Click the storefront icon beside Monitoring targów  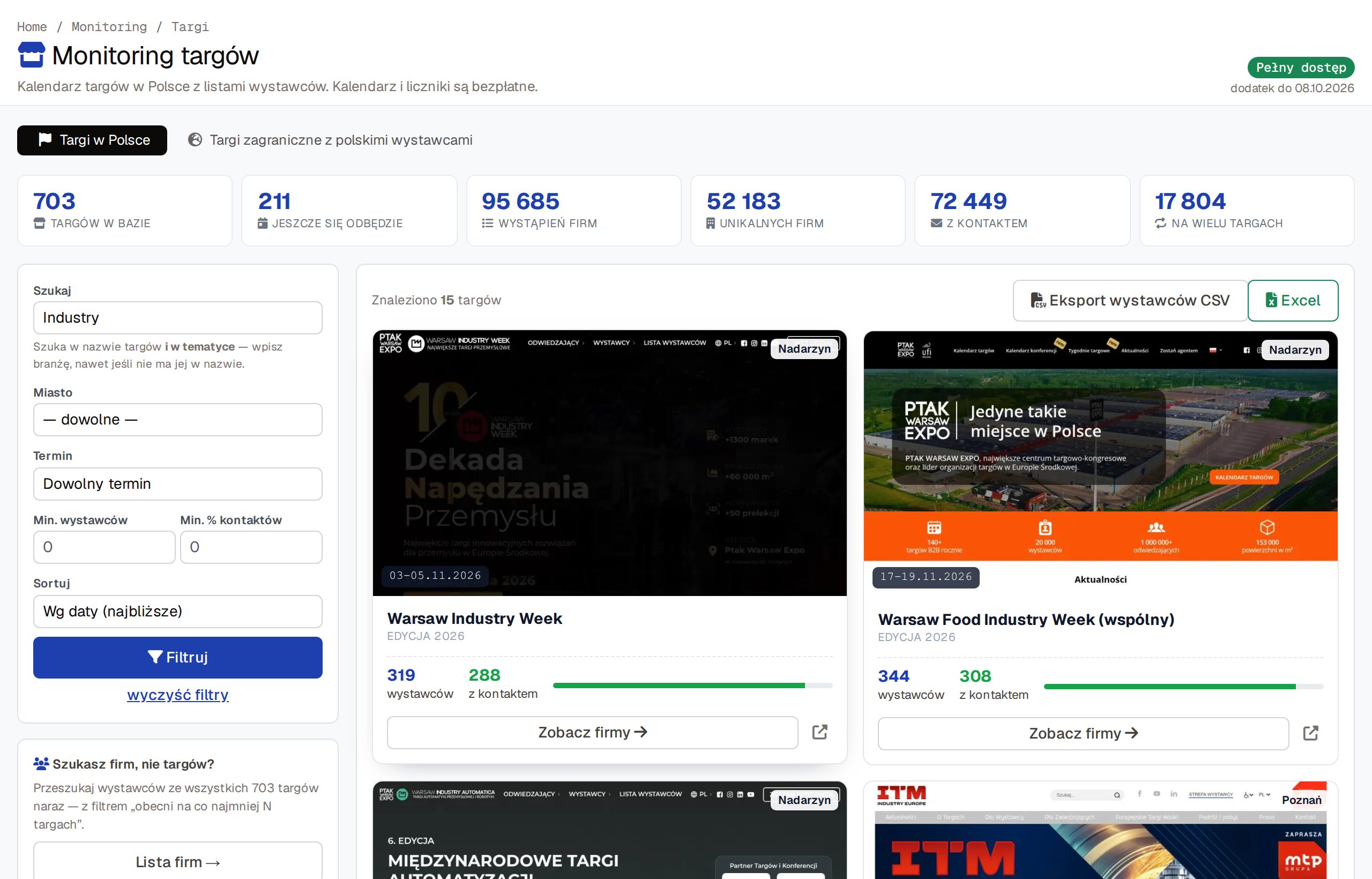click(32, 55)
